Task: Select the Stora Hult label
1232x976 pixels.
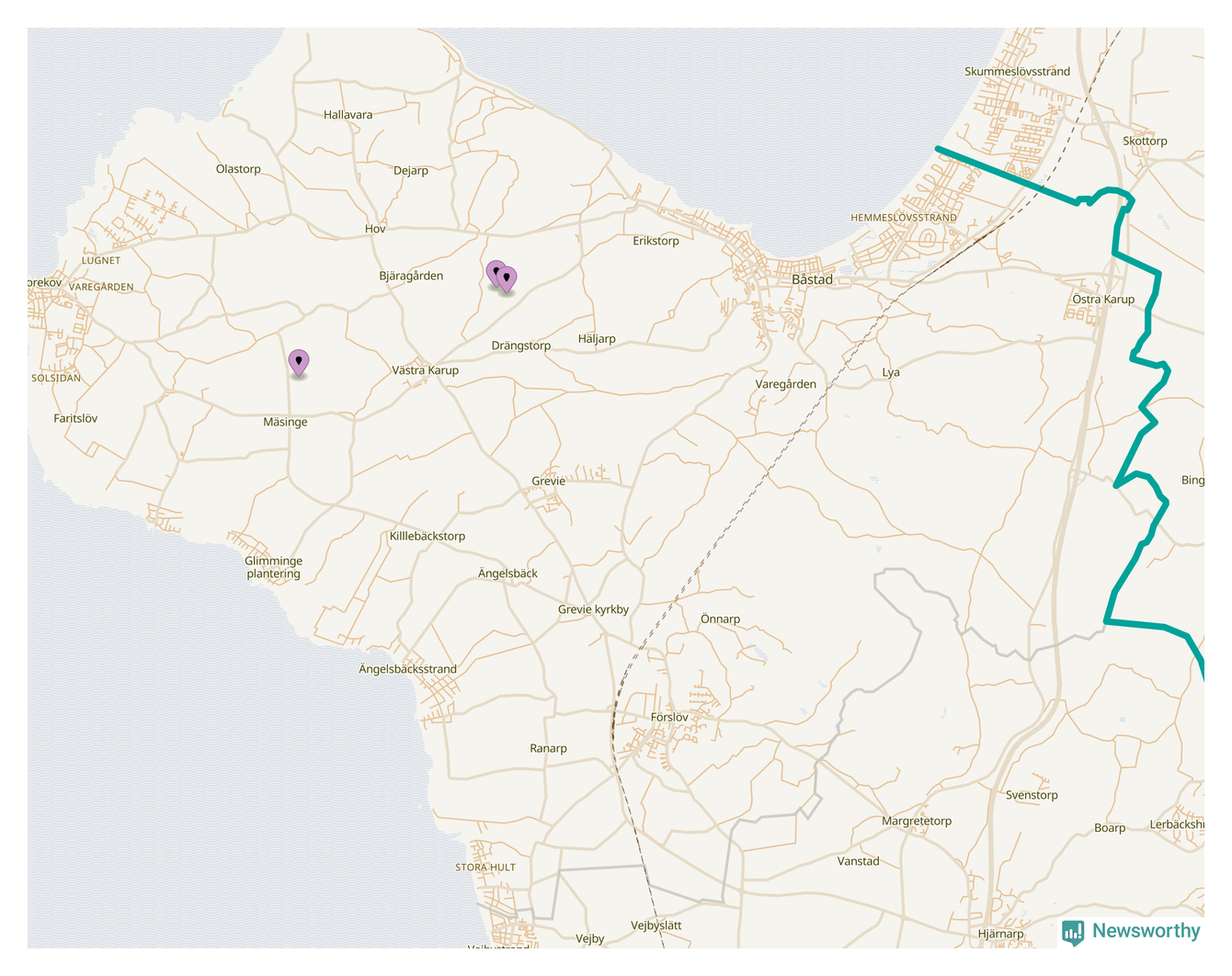Action: click(x=485, y=868)
